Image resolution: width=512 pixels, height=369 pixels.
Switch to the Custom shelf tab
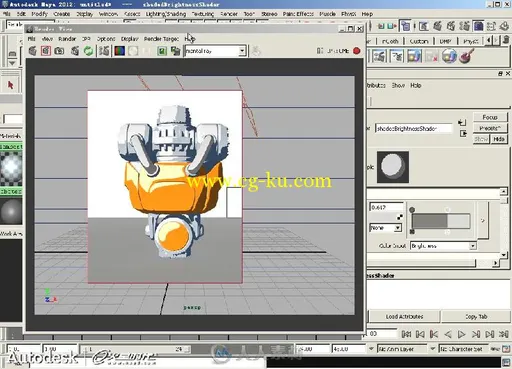pyautogui.click(x=419, y=41)
